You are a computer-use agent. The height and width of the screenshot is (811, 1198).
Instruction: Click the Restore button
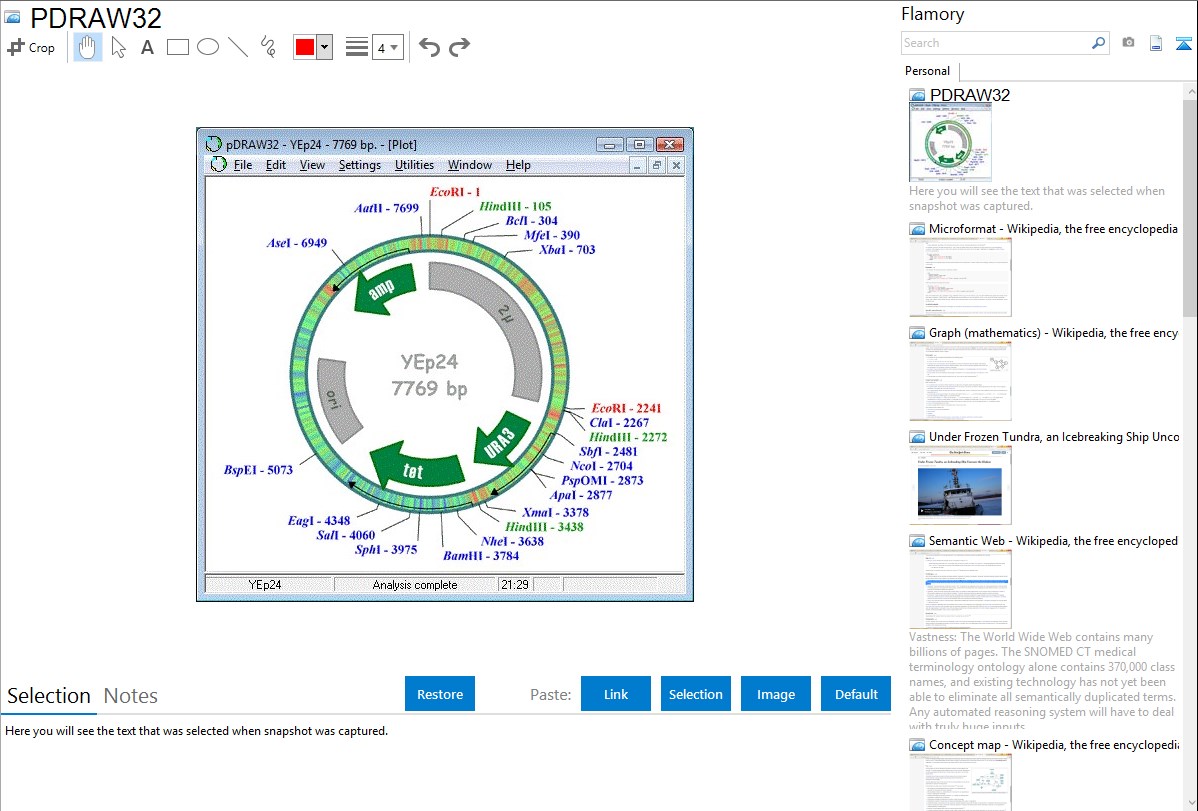(440, 694)
